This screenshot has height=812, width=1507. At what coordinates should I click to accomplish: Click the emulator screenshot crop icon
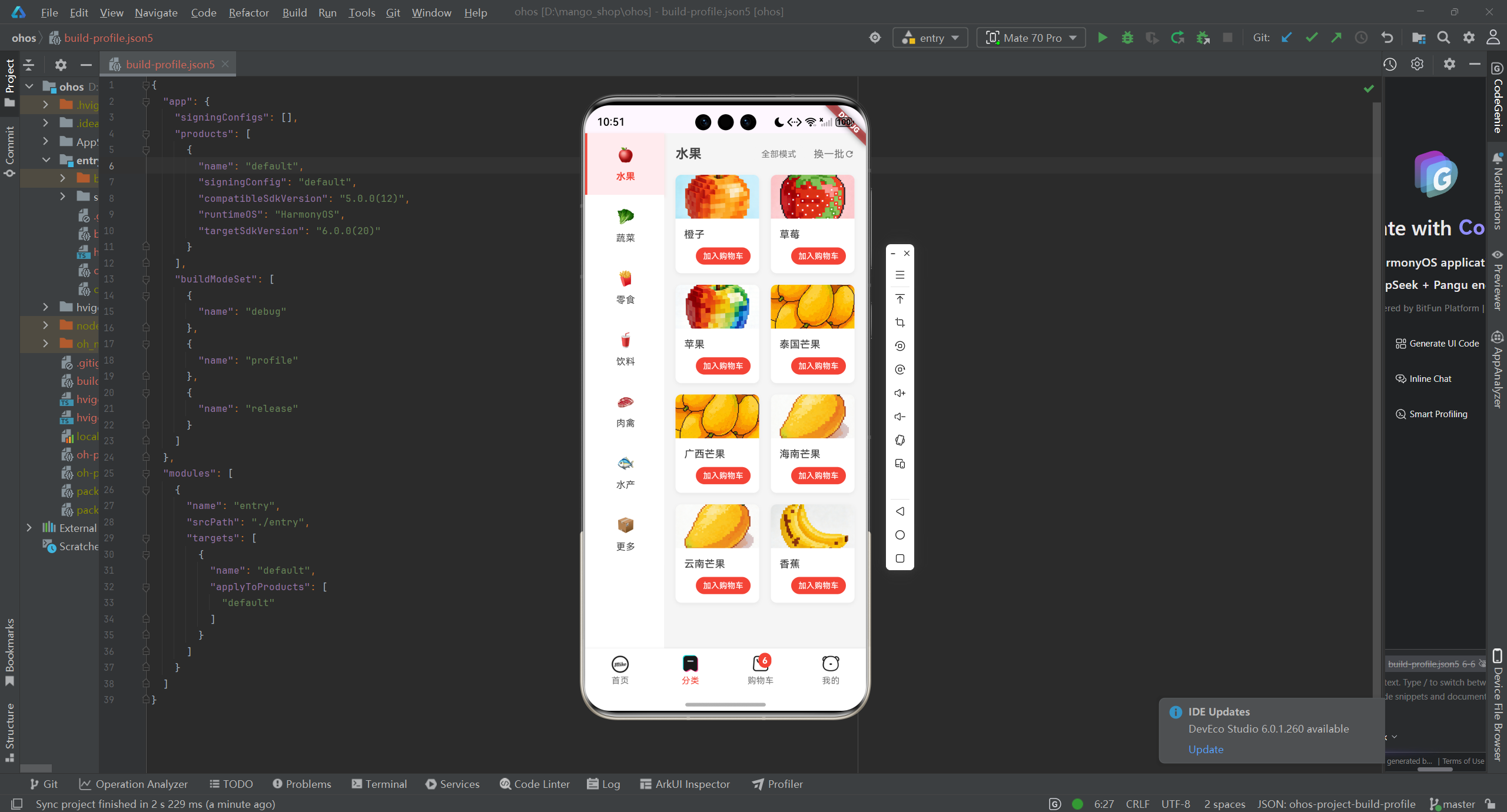[x=899, y=322]
